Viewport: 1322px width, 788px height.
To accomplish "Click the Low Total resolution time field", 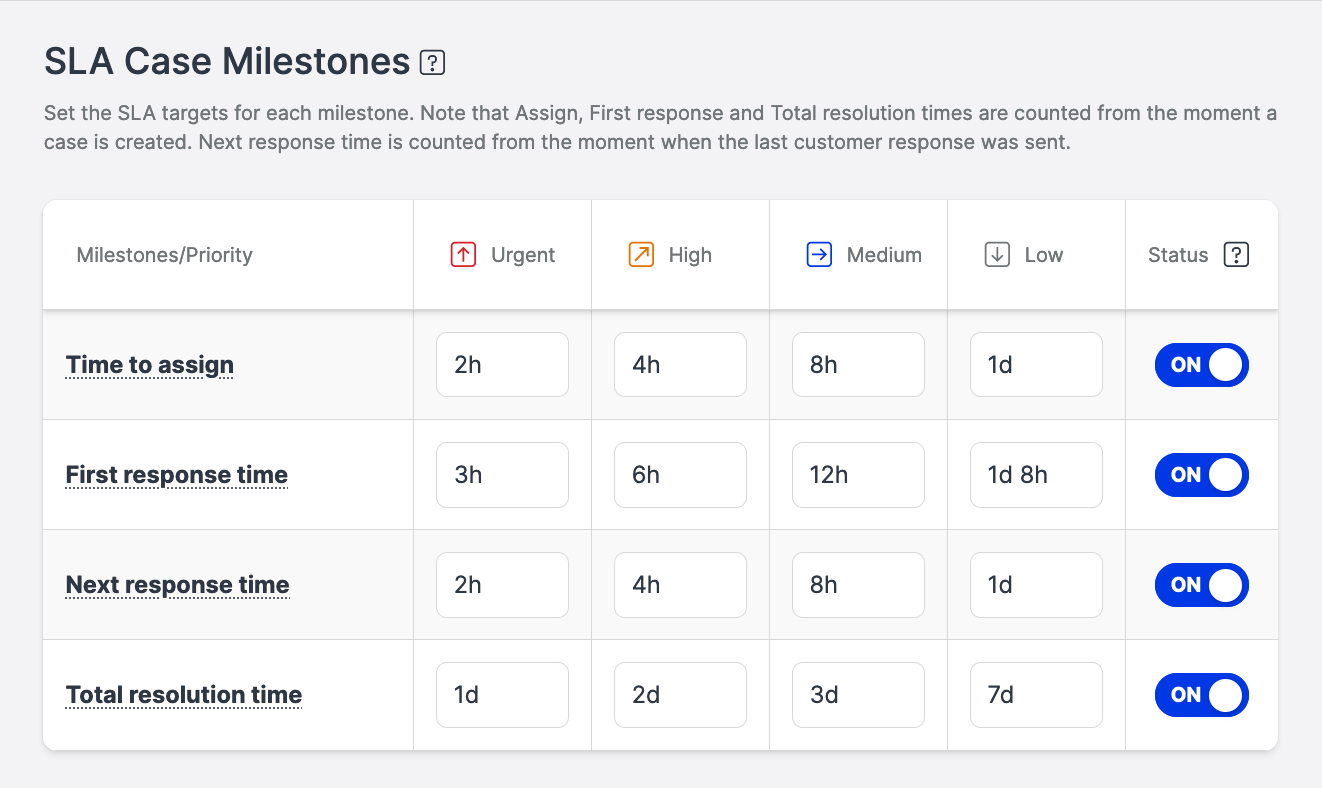I will click(x=1036, y=695).
